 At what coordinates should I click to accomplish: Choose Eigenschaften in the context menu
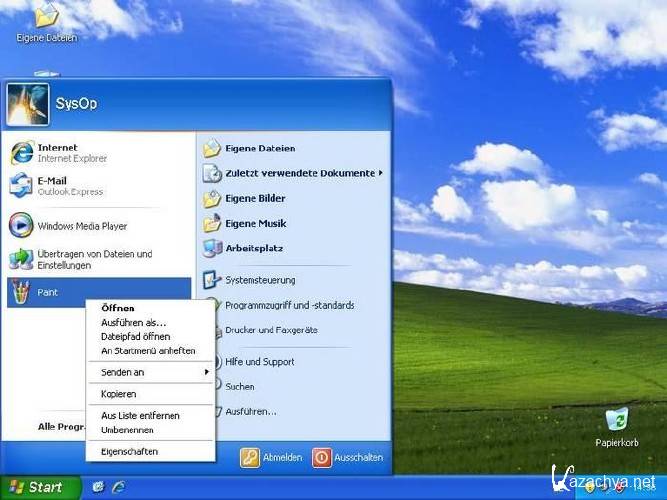coord(129,452)
